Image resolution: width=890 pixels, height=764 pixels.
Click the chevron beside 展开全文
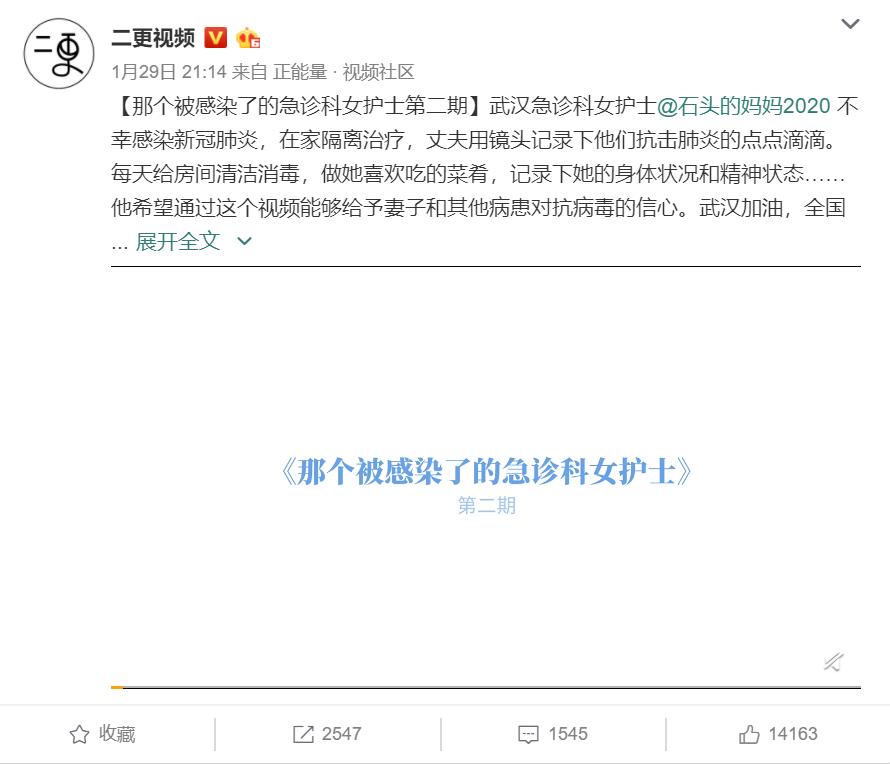pos(245,241)
